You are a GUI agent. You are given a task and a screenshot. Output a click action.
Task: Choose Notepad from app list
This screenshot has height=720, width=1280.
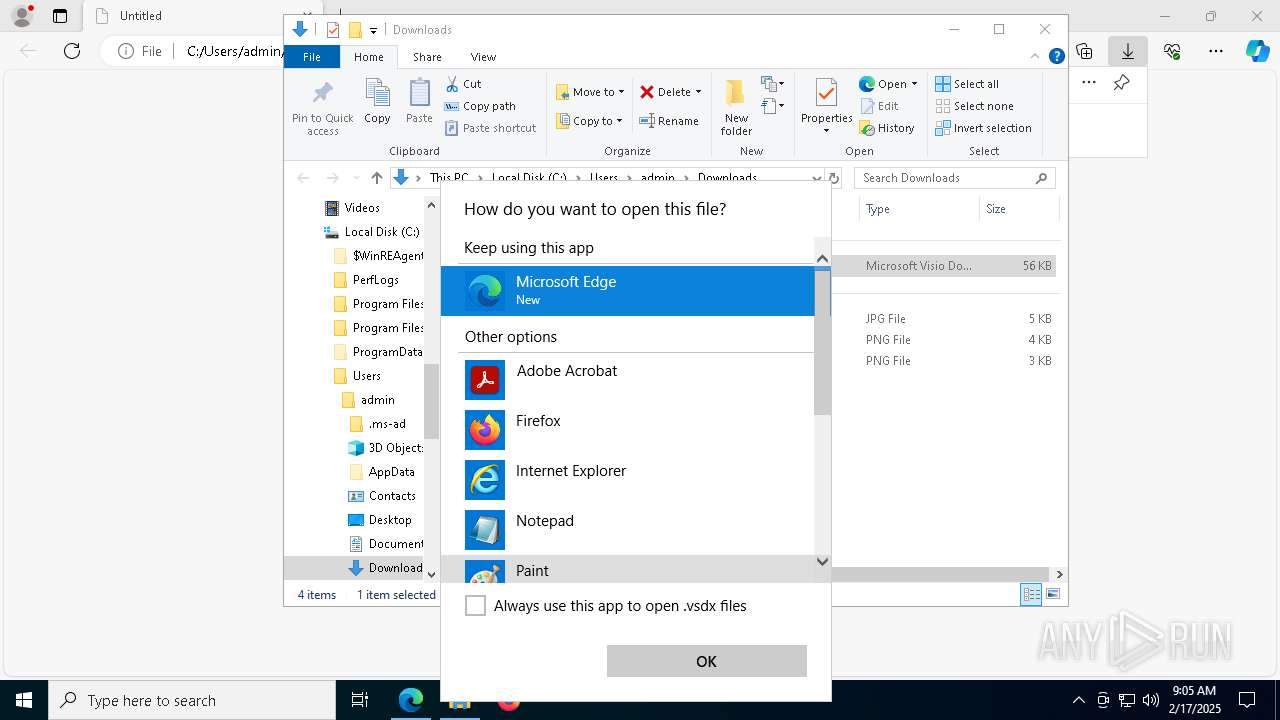point(628,530)
